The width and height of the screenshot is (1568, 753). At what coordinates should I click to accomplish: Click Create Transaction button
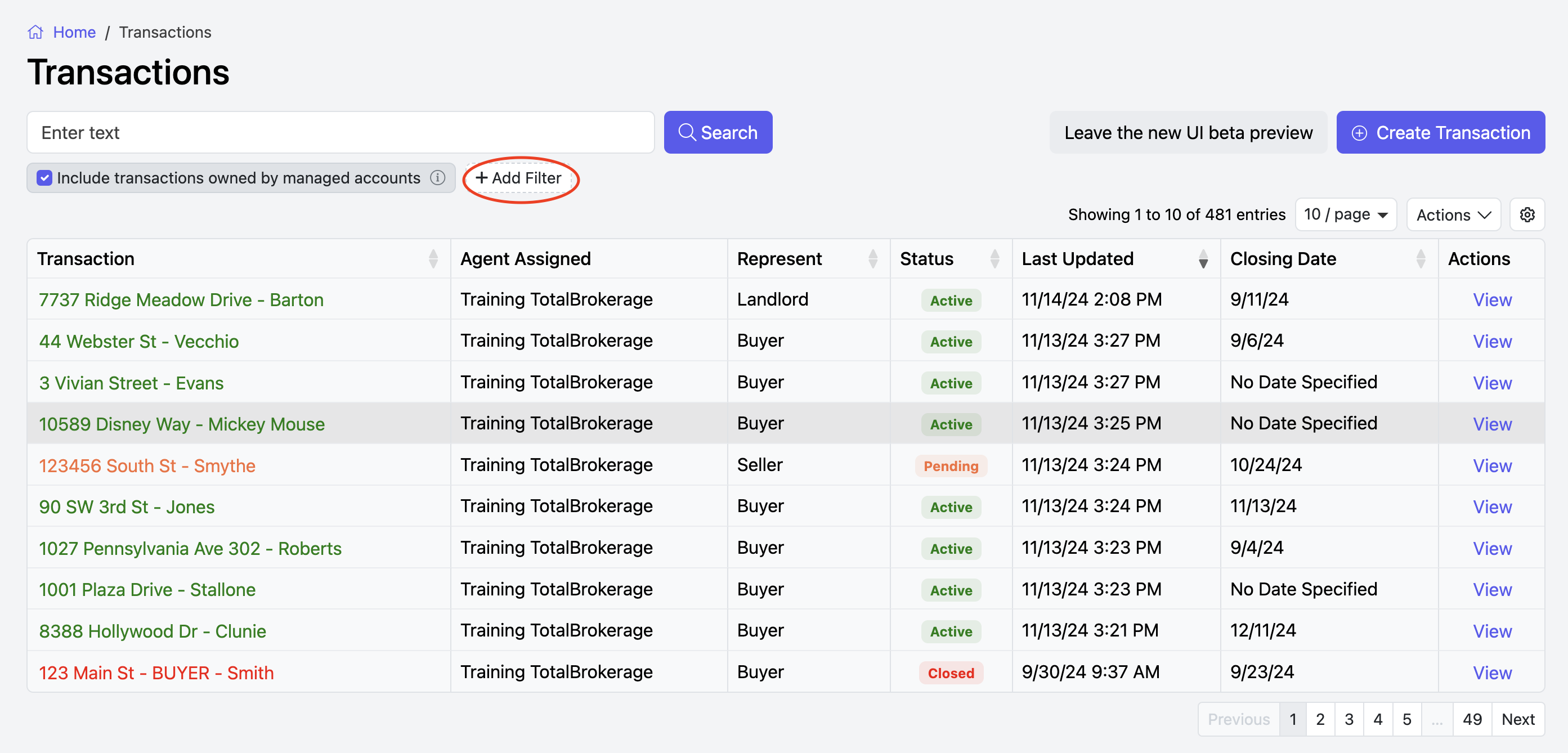point(1440,133)
